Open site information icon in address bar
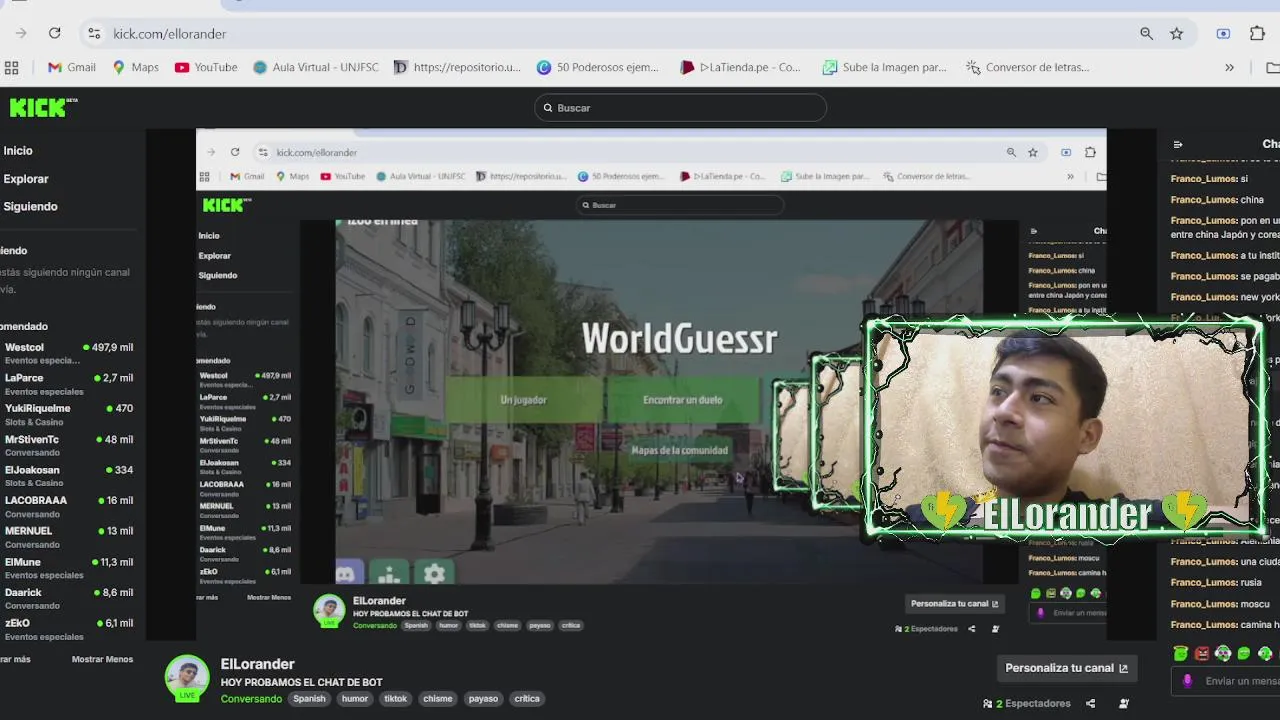This screenshot has height=720, width=1280. pos(94,33)
